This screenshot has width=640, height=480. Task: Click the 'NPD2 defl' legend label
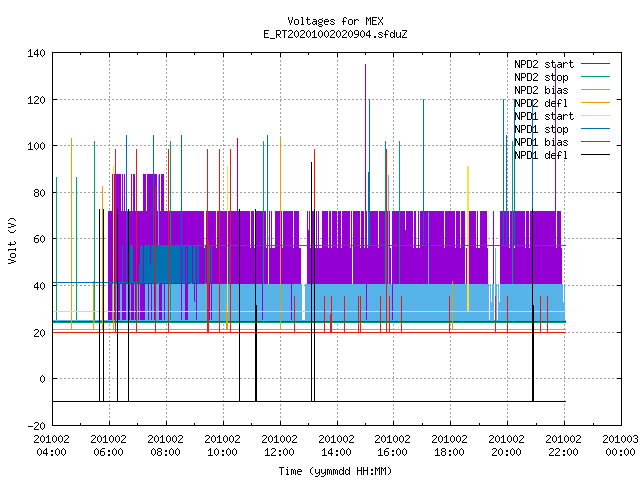point(541,103)
